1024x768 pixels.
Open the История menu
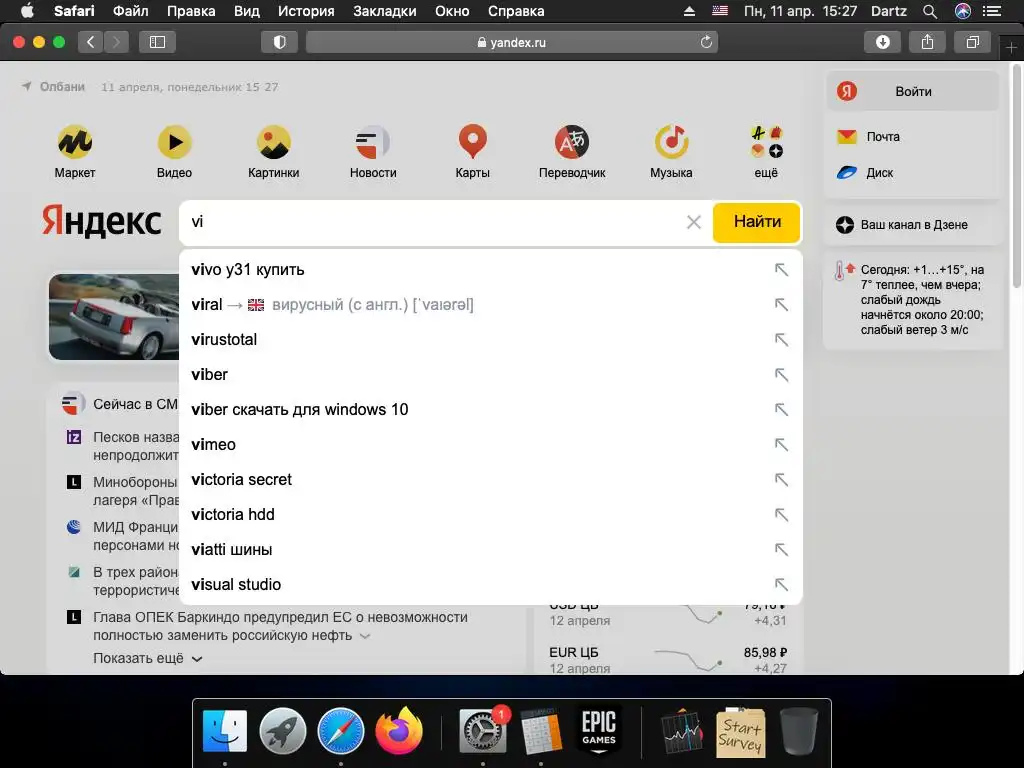tap(306, 11)
